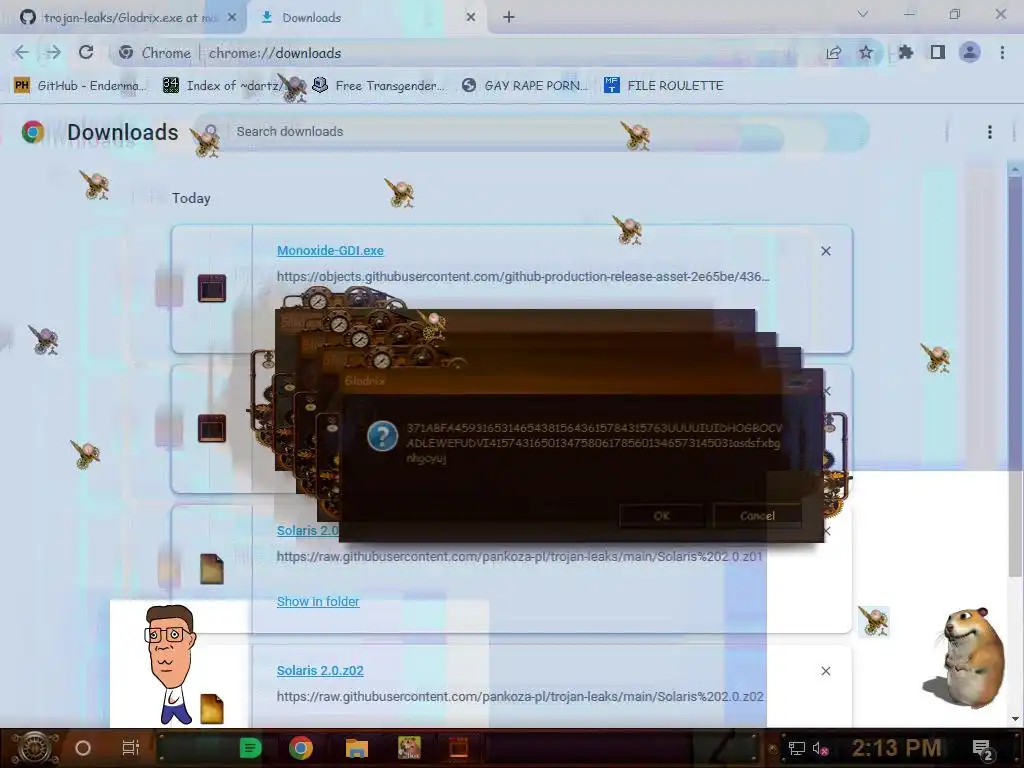1024x768 pixels.
Task: Bookmark this tab with the star icon
Action: [866, 53]
